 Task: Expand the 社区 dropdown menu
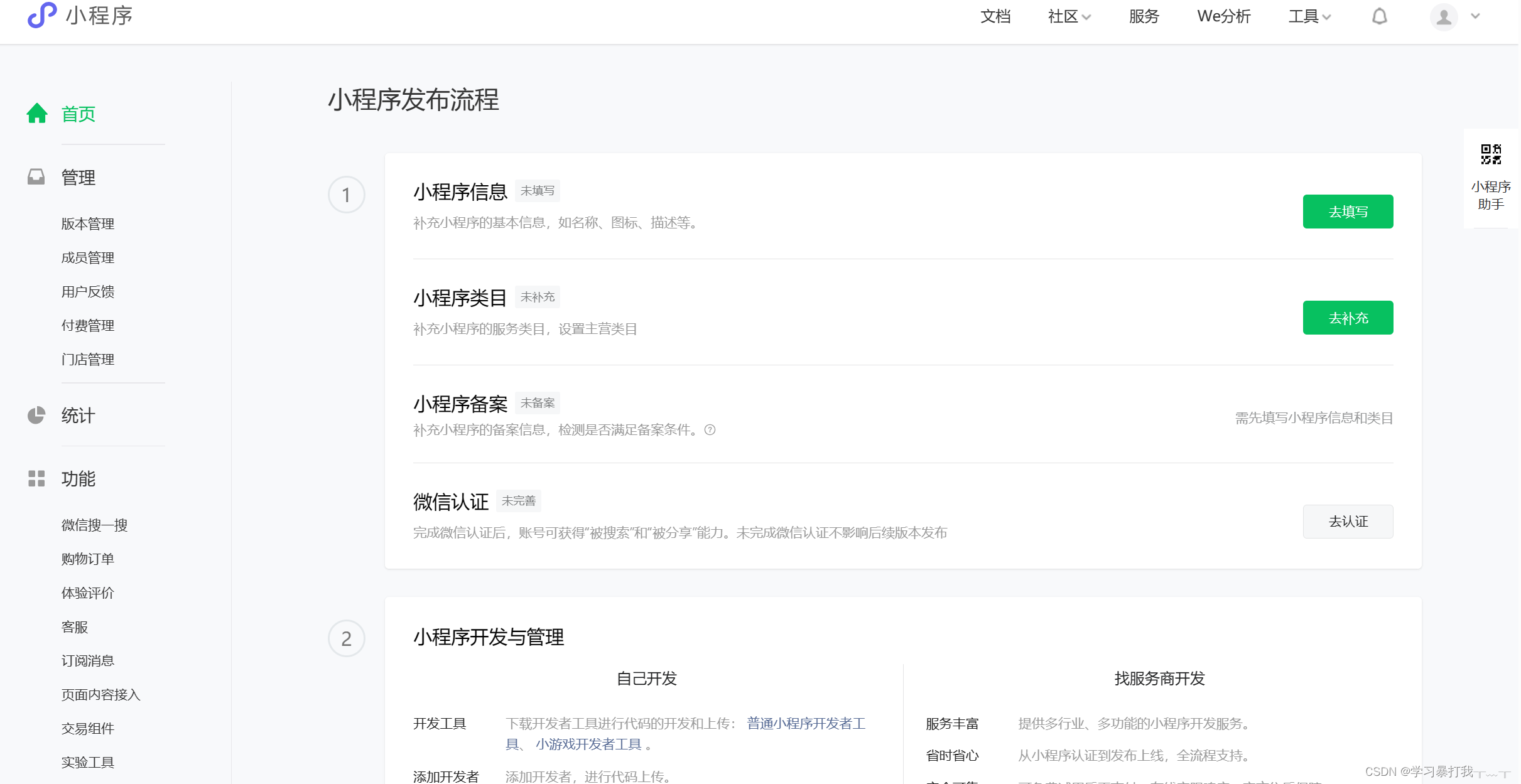coord(1069,16)
